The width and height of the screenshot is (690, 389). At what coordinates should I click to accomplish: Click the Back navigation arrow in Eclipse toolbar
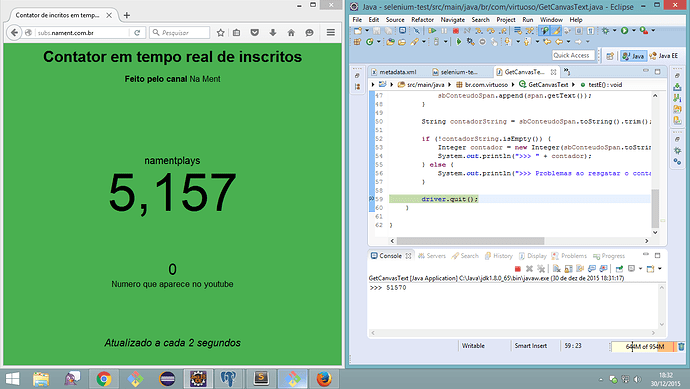[559, 42]
